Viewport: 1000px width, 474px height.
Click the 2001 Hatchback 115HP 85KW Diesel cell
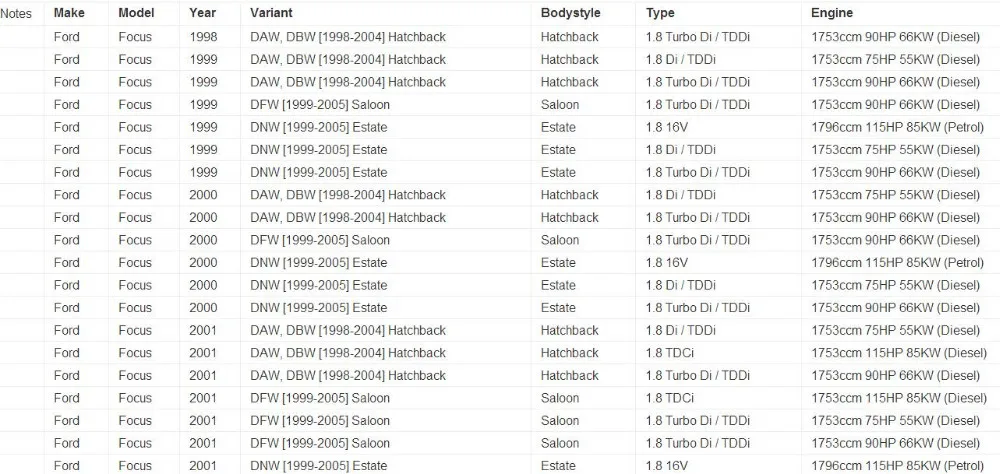point(899,353)
